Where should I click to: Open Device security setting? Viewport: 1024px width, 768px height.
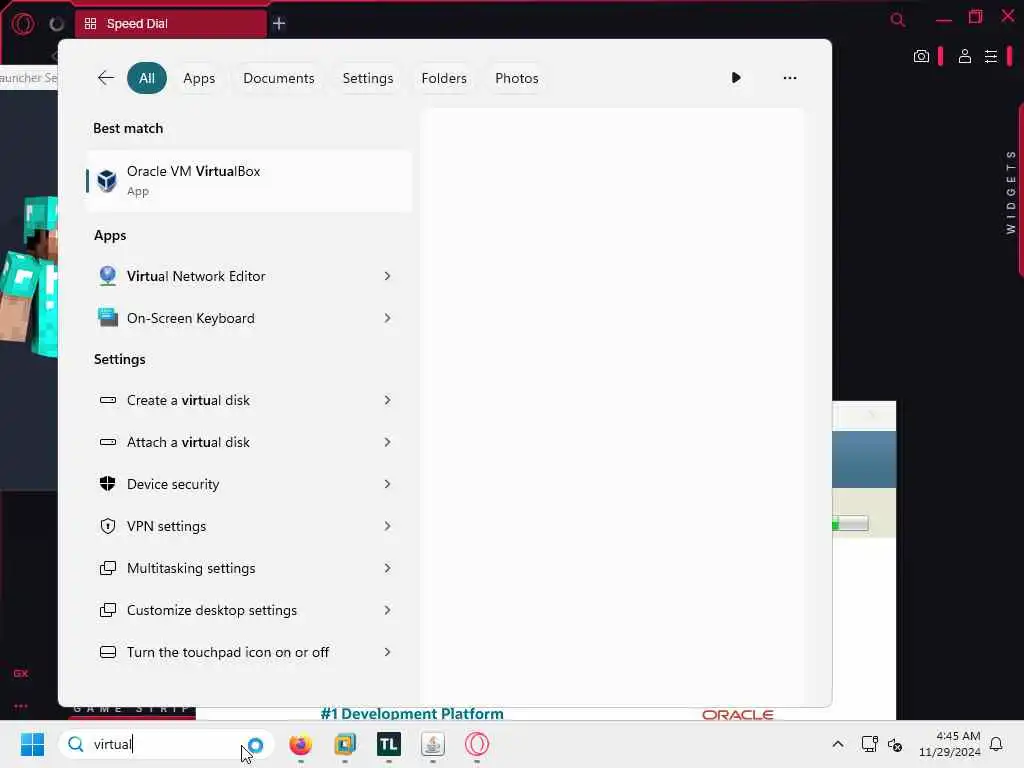249,484
